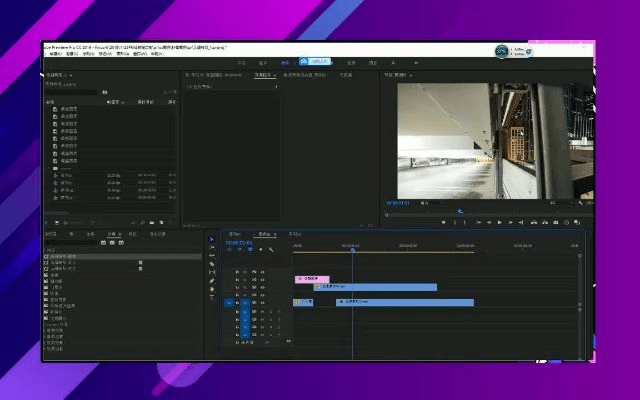The height and width of the screenshot is (400, 640).
Task: Click the Add Marker icon in timeline
Action: [x=260, y=249]
